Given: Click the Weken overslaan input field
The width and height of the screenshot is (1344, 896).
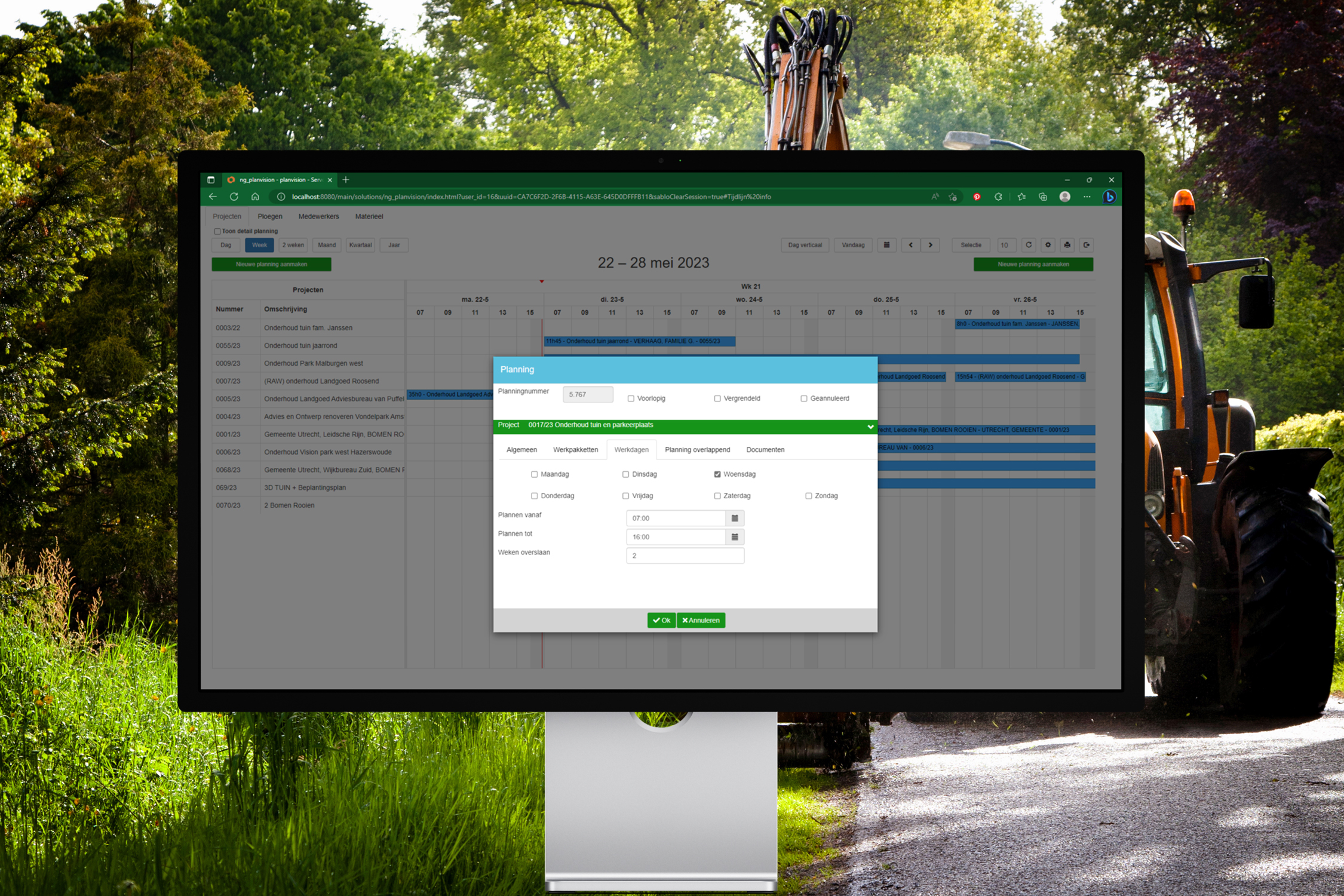Looking at the screenshot, I should tap(685, 556).
